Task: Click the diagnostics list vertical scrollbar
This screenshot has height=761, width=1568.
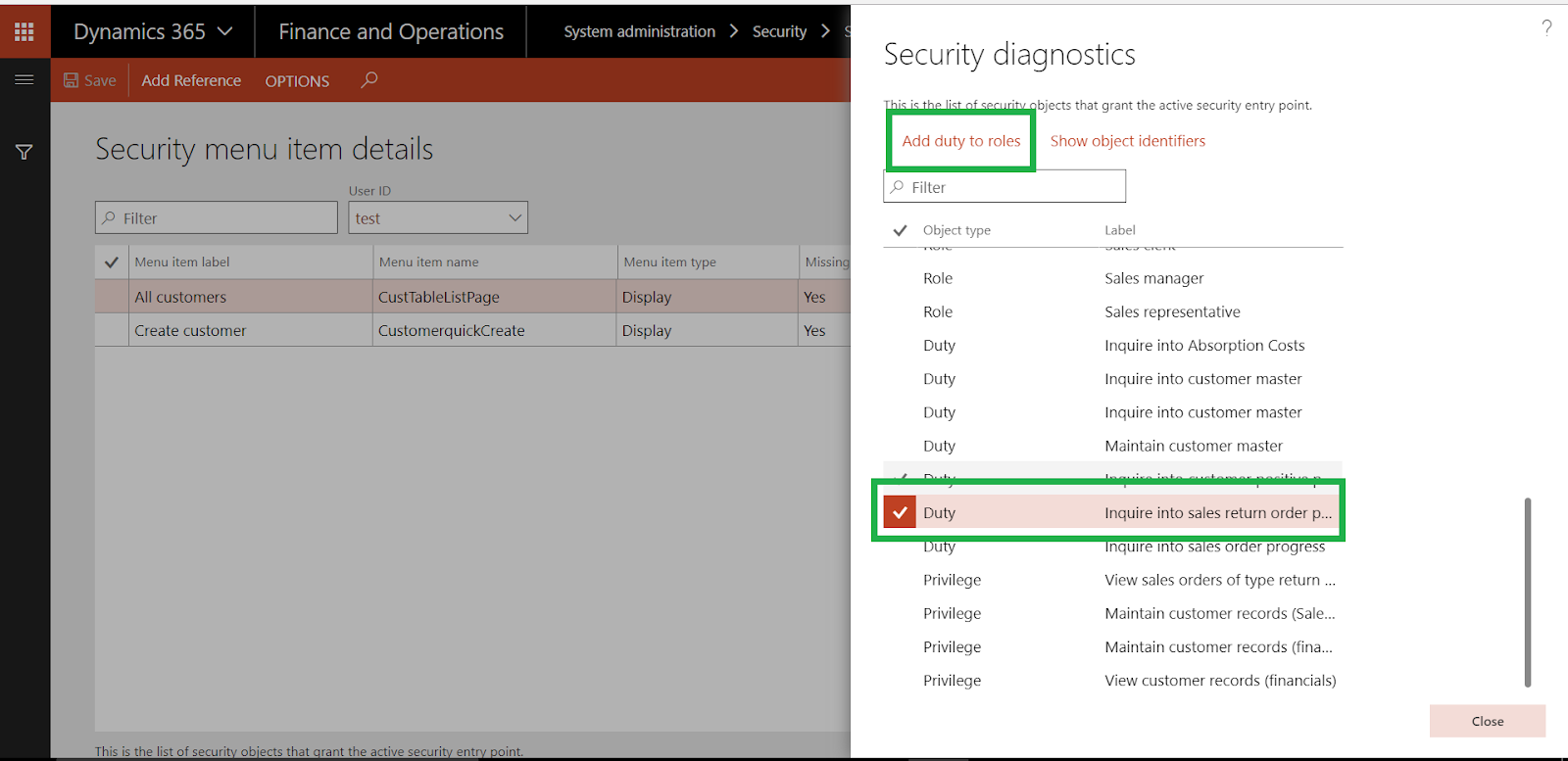Action: click(1527, 592)
